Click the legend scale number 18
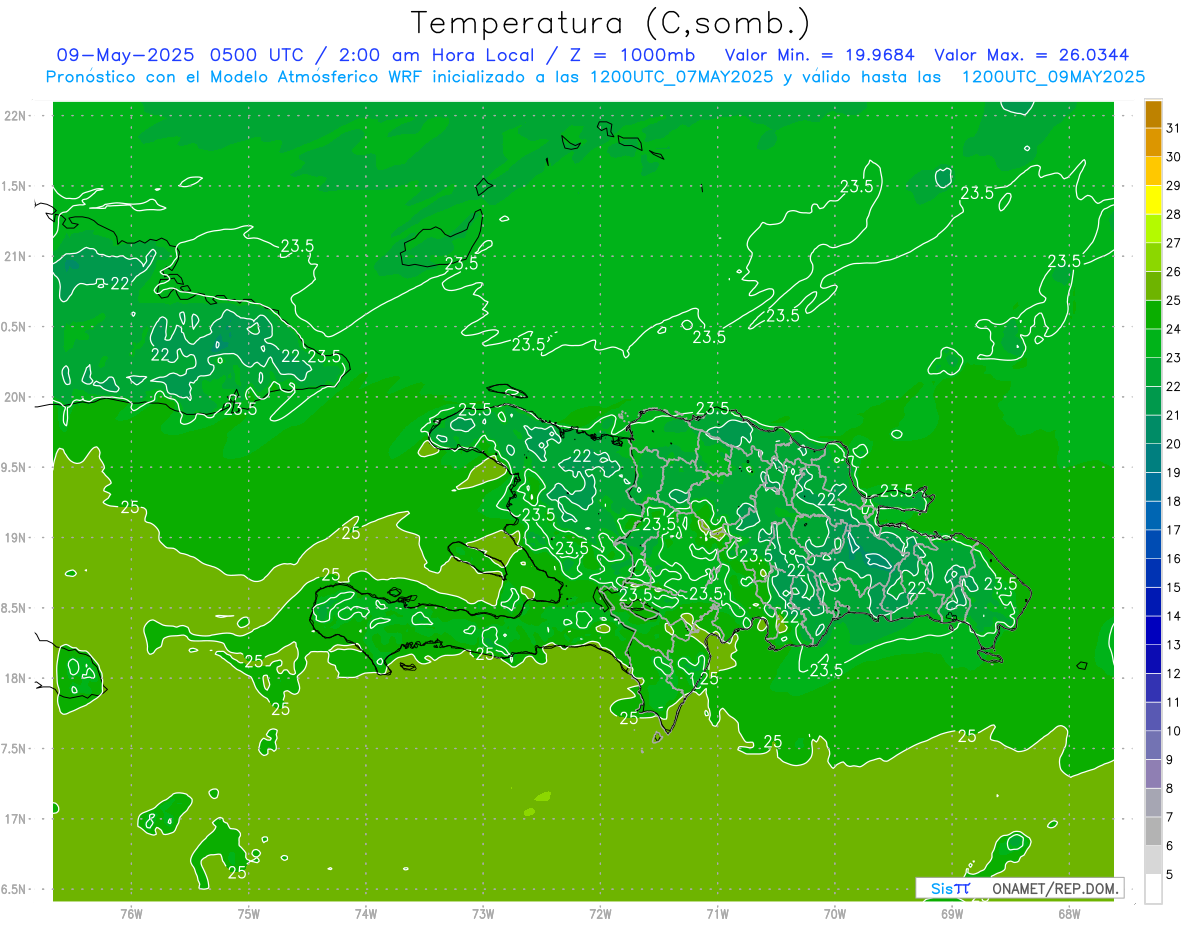1200x927 pixels. pyautogui.click(x=1173, y=501)
